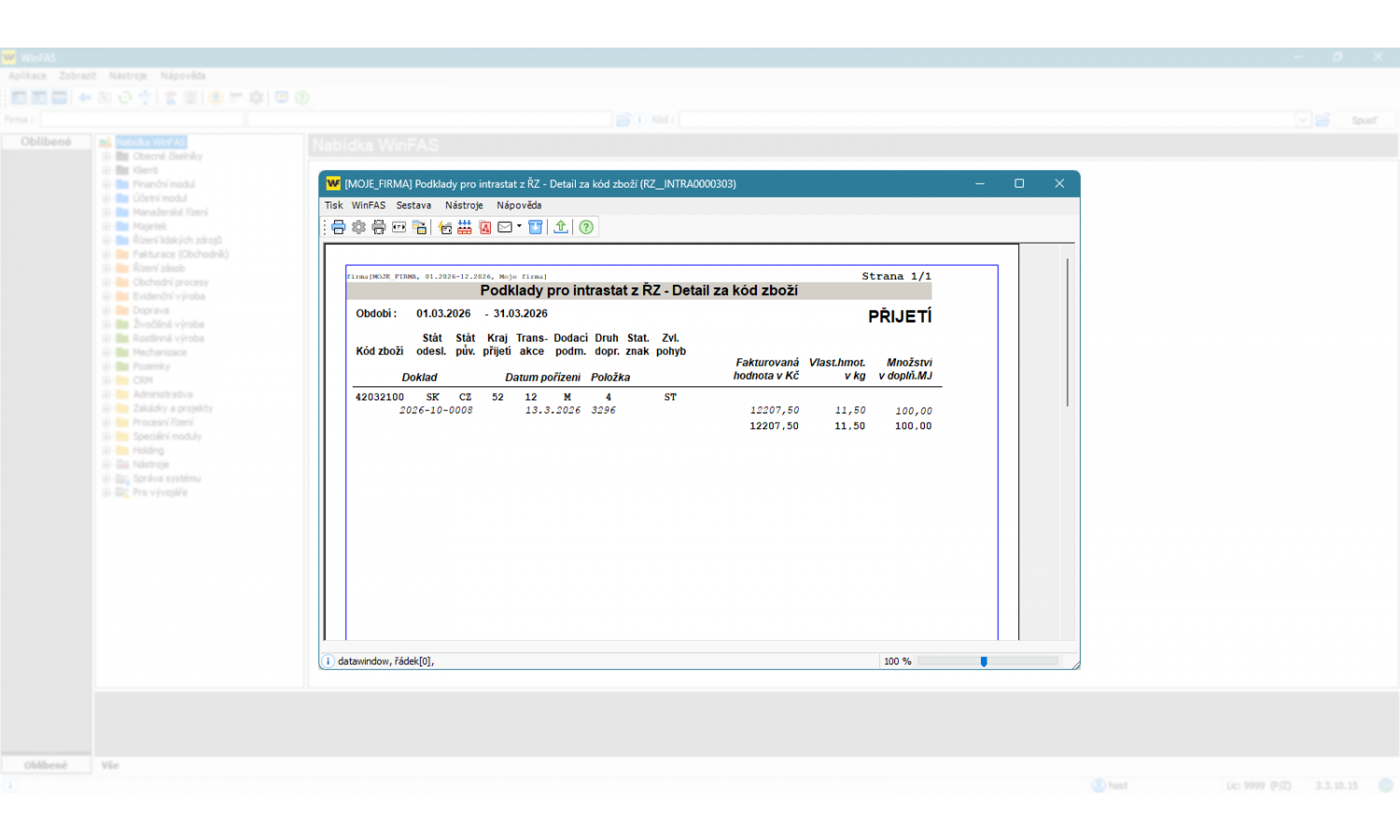Open print settings gear icon

click(358, 227)
